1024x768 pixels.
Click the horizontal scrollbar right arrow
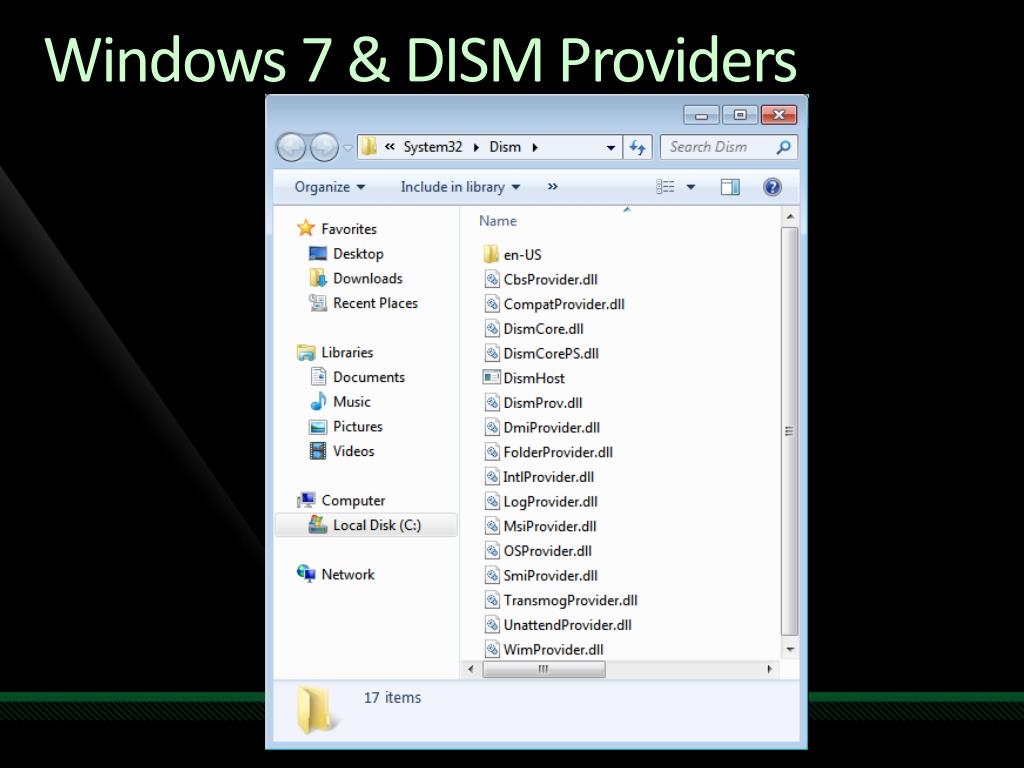769,669
